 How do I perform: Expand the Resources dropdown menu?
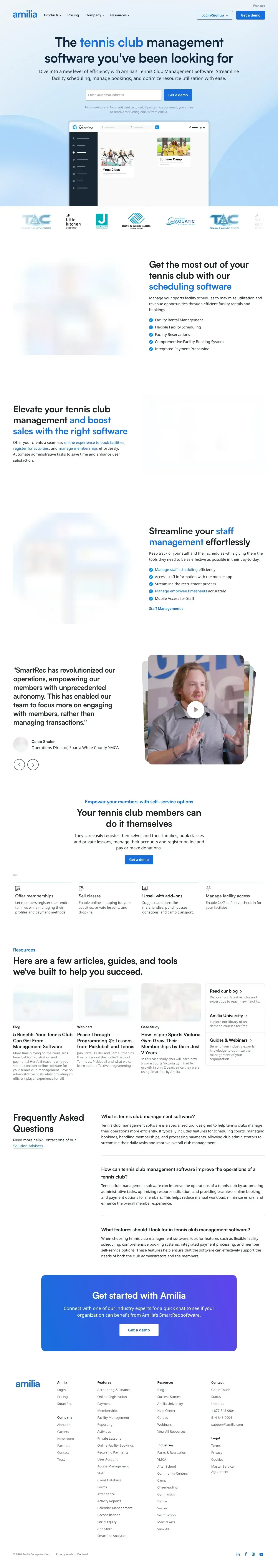point(120,15)
